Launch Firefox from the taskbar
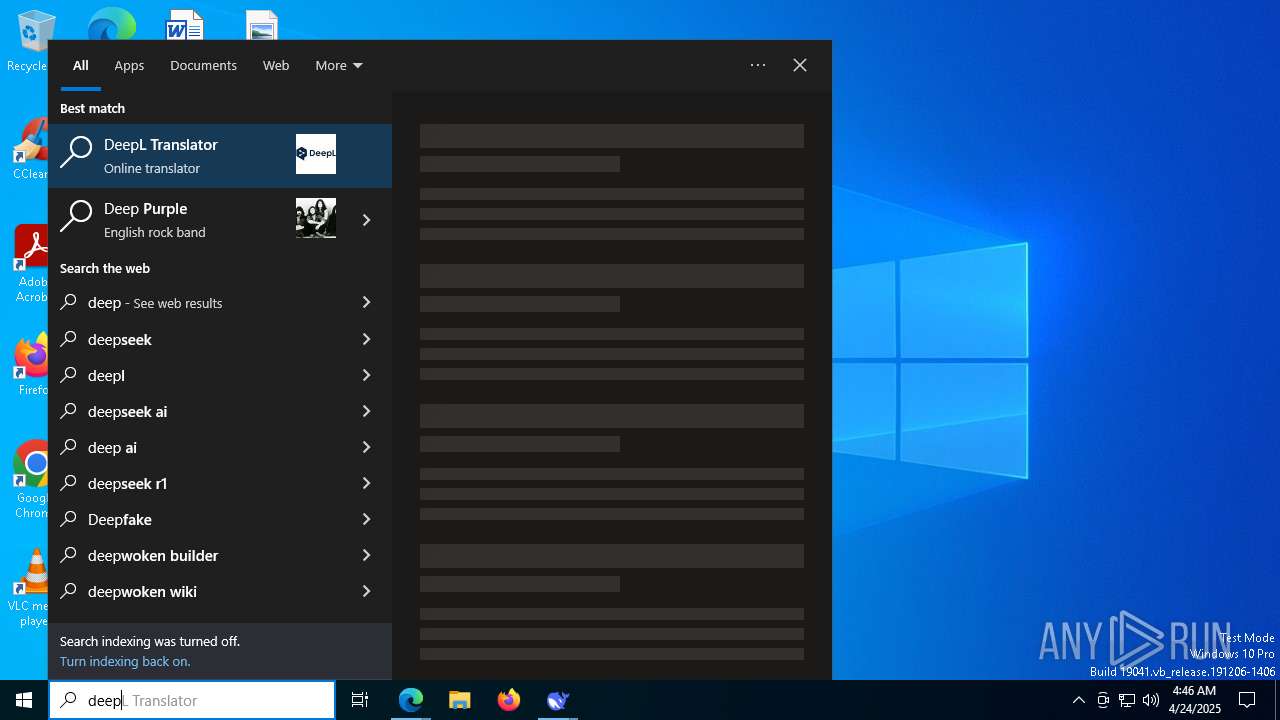This screenshot has height=720, width=1280. 509,700
